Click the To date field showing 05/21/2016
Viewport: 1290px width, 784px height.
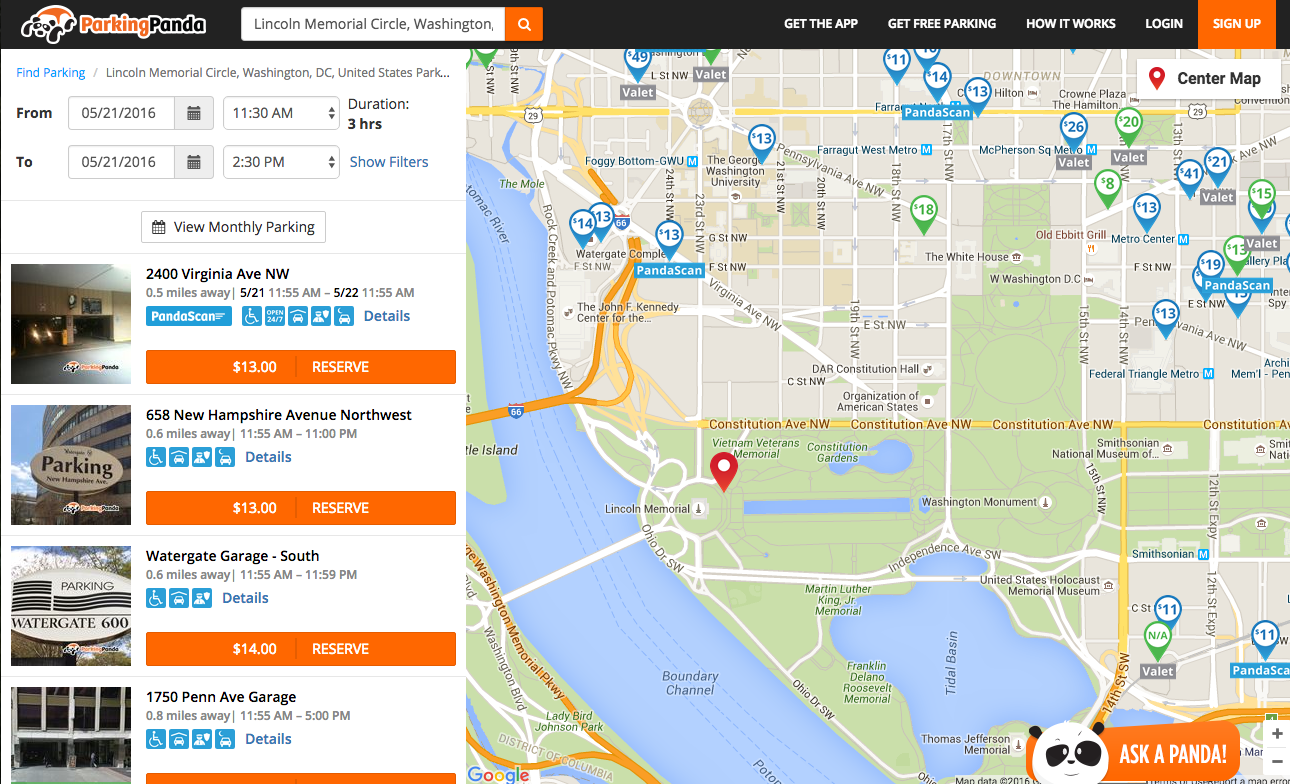click(121, 162)
